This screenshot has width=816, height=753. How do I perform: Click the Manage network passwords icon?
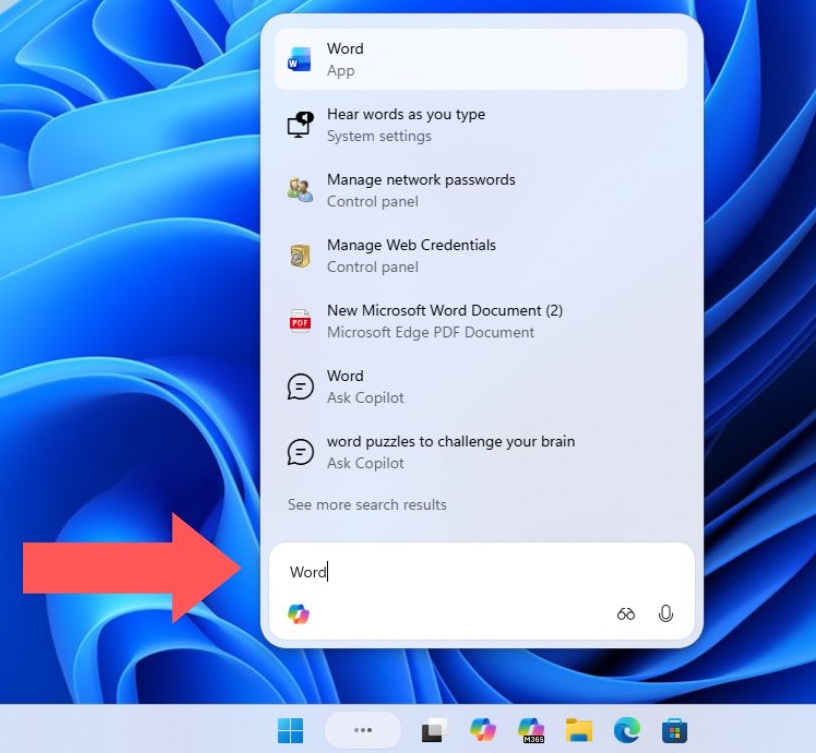(298, 190)
